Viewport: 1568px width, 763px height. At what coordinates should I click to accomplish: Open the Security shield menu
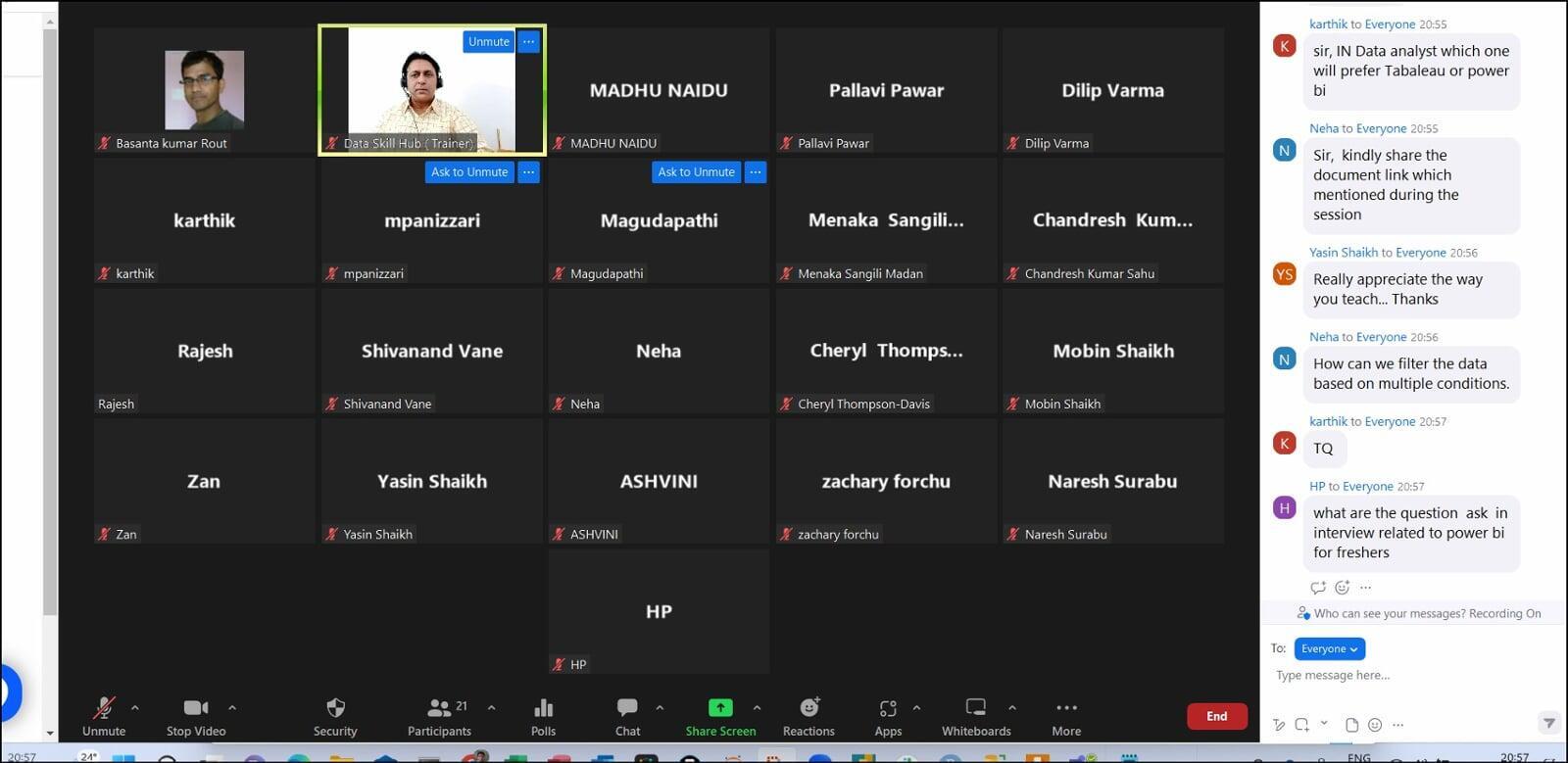pyautogui.click(x=335, y=716)
